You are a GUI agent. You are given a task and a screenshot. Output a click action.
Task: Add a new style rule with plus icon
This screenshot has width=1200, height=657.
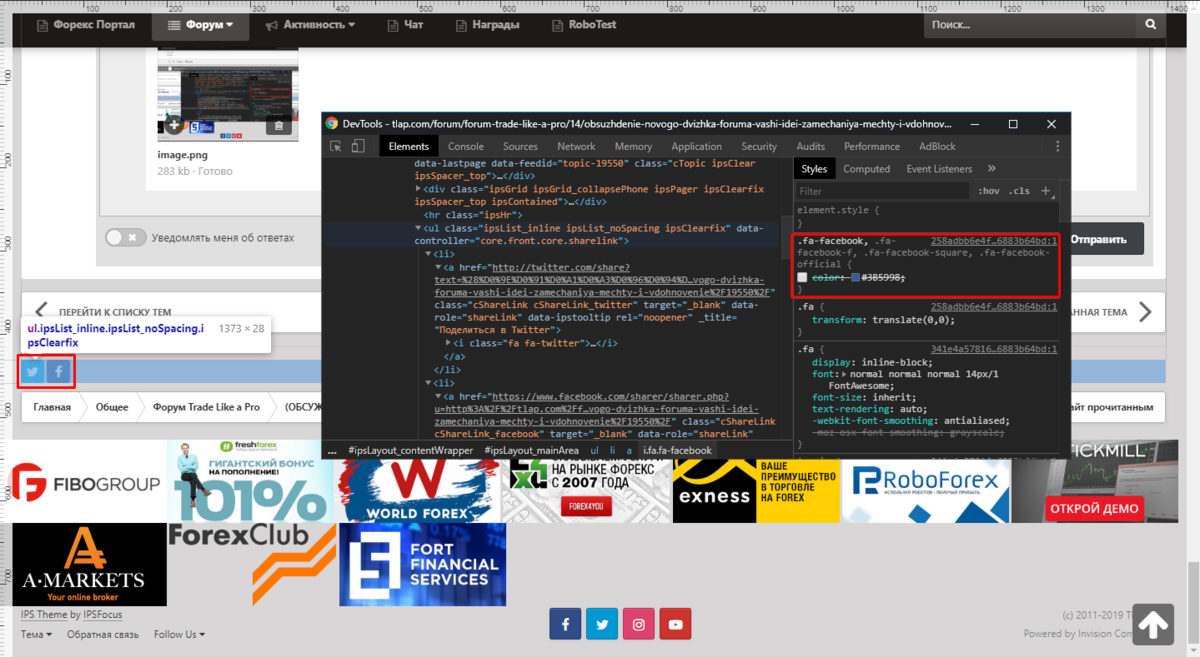point(1046,190)
